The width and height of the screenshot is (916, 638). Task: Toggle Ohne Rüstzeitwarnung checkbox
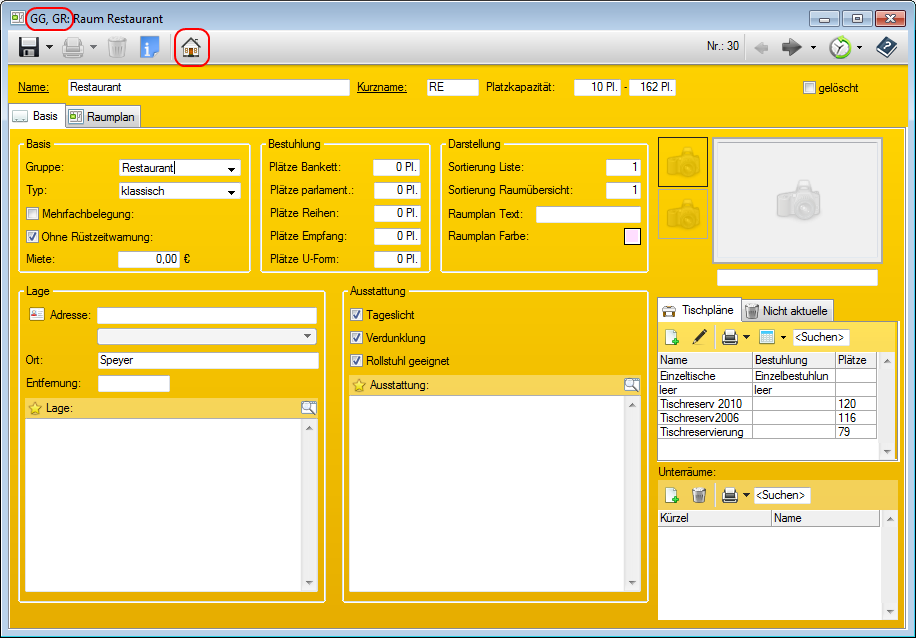click(33, 237)
